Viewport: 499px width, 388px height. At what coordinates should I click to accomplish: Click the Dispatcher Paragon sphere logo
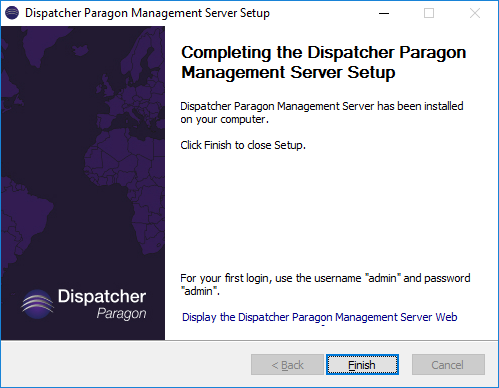point(37,304)
